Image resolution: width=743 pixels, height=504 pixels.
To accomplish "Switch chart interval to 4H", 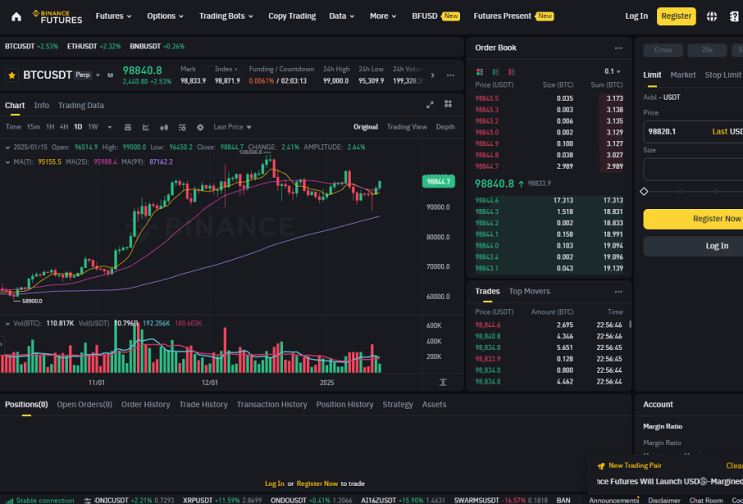I will point(64,127).
